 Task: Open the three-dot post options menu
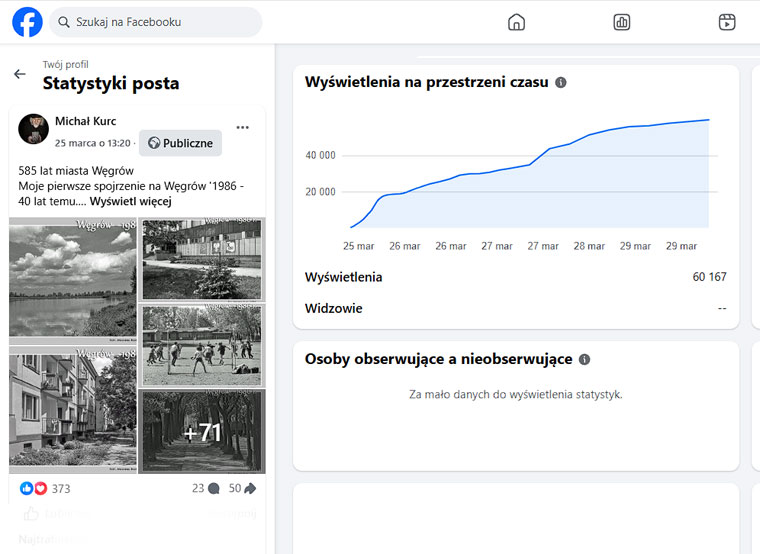pos(242,127)
